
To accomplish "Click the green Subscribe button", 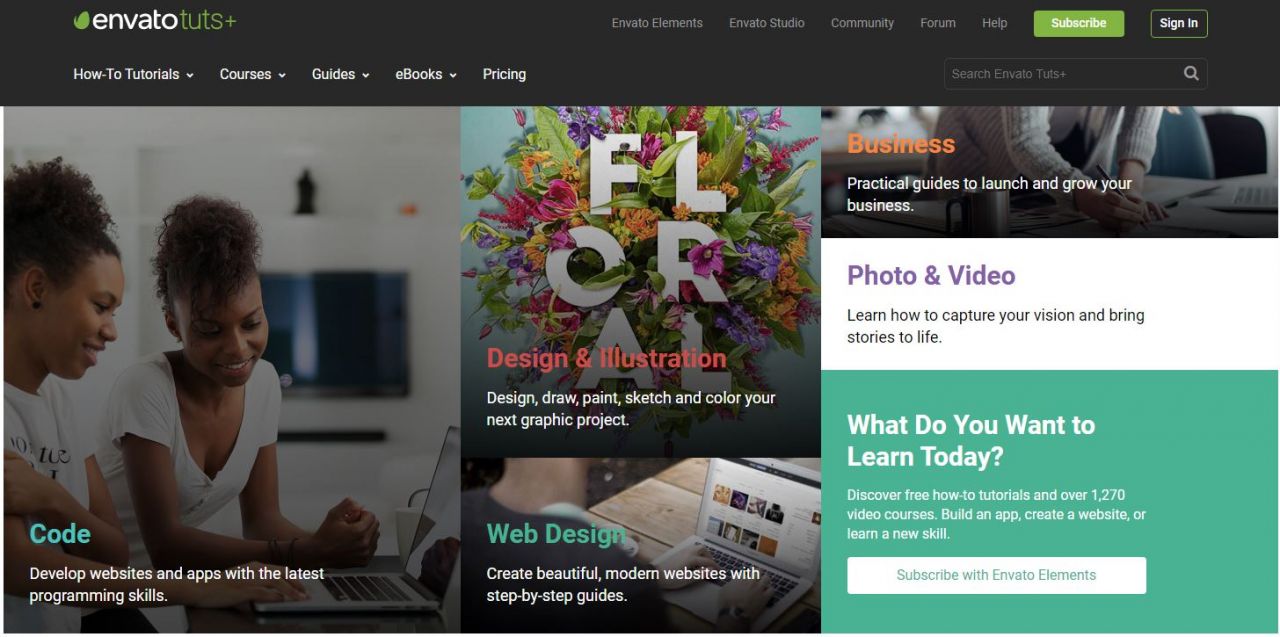I will [x=1078, y=23].
